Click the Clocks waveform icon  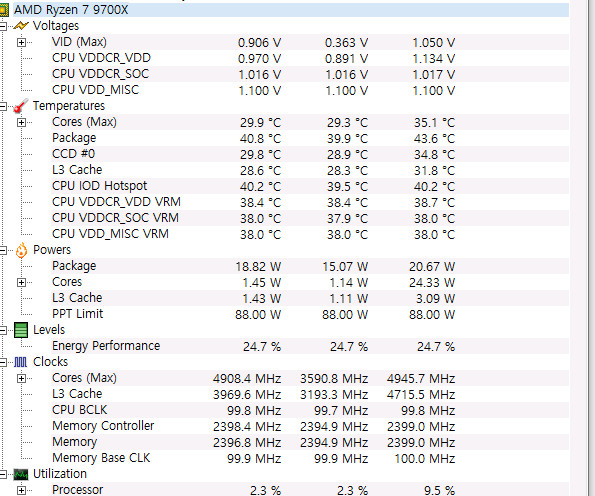(20, 362)
